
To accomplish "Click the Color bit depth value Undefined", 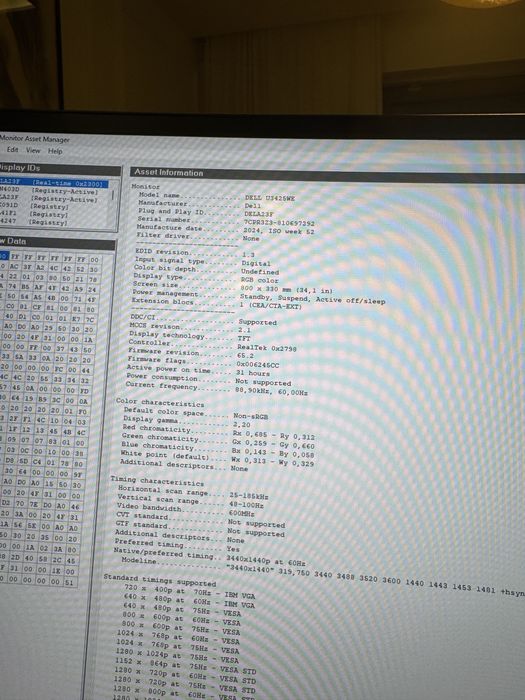I will [x=260, y=271].
